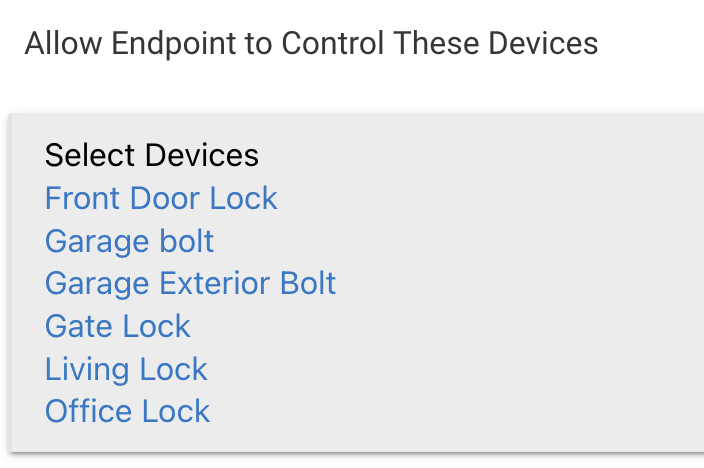Select the Living Lock device
The image size is (704, 468).
tap(126, 369)
